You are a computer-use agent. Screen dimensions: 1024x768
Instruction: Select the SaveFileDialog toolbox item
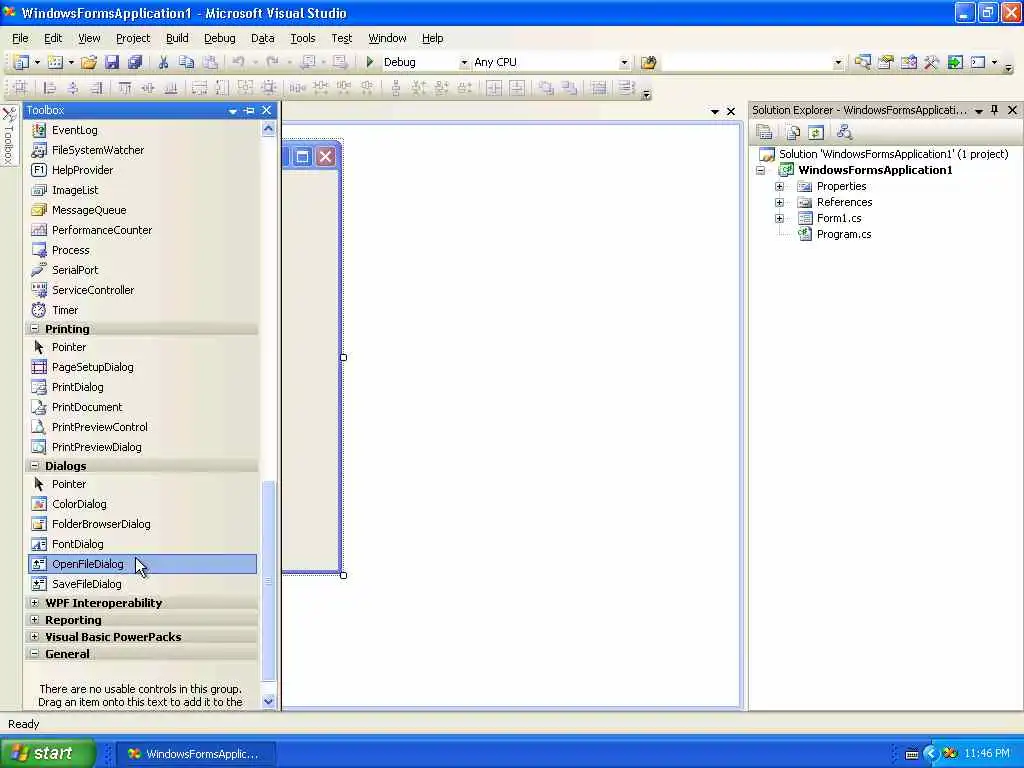[x=142, y=584]
